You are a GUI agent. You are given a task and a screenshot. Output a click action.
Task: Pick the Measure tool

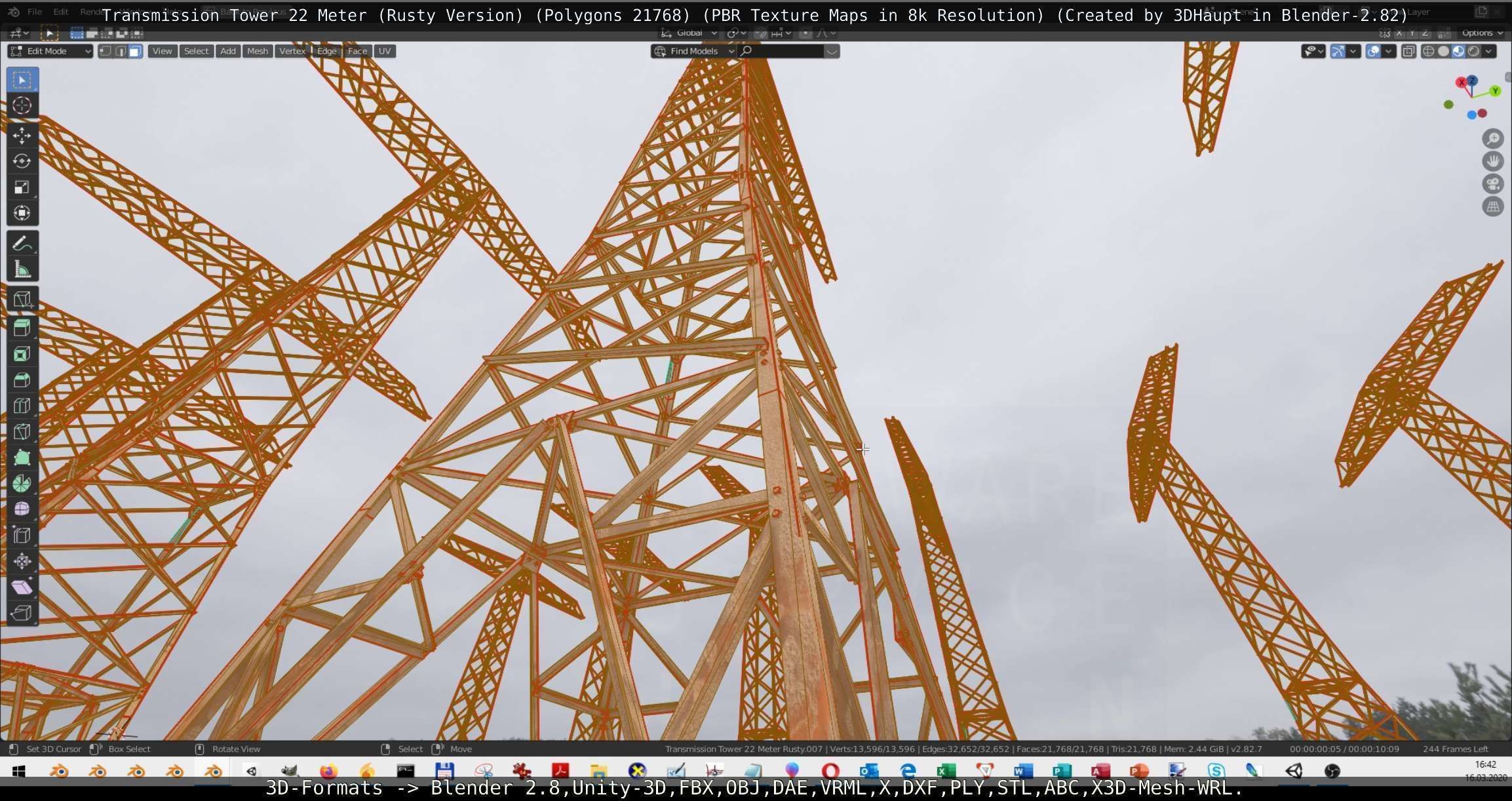click(22, 269)
